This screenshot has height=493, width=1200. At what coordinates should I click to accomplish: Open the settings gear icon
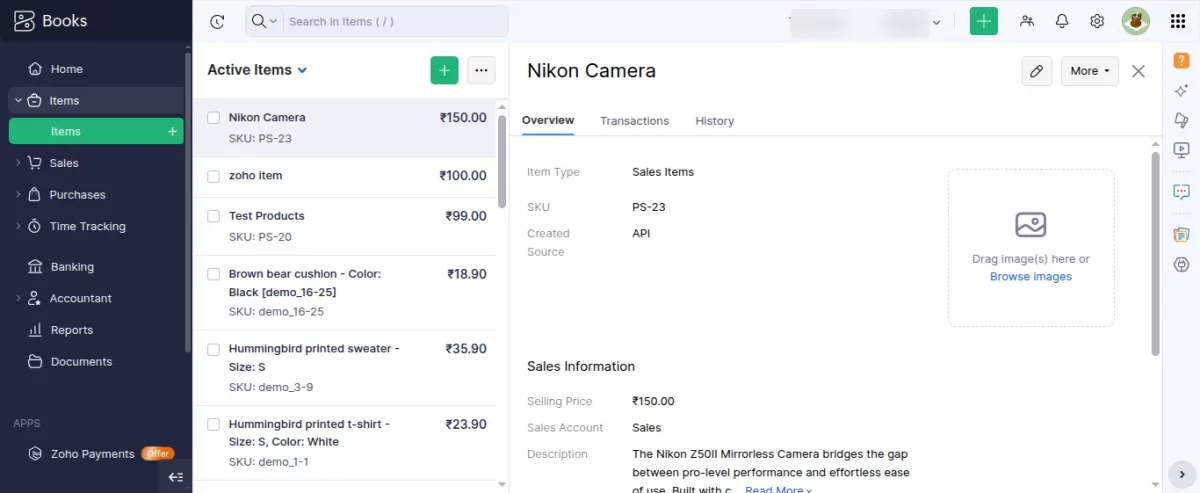tap(1097, 21)
